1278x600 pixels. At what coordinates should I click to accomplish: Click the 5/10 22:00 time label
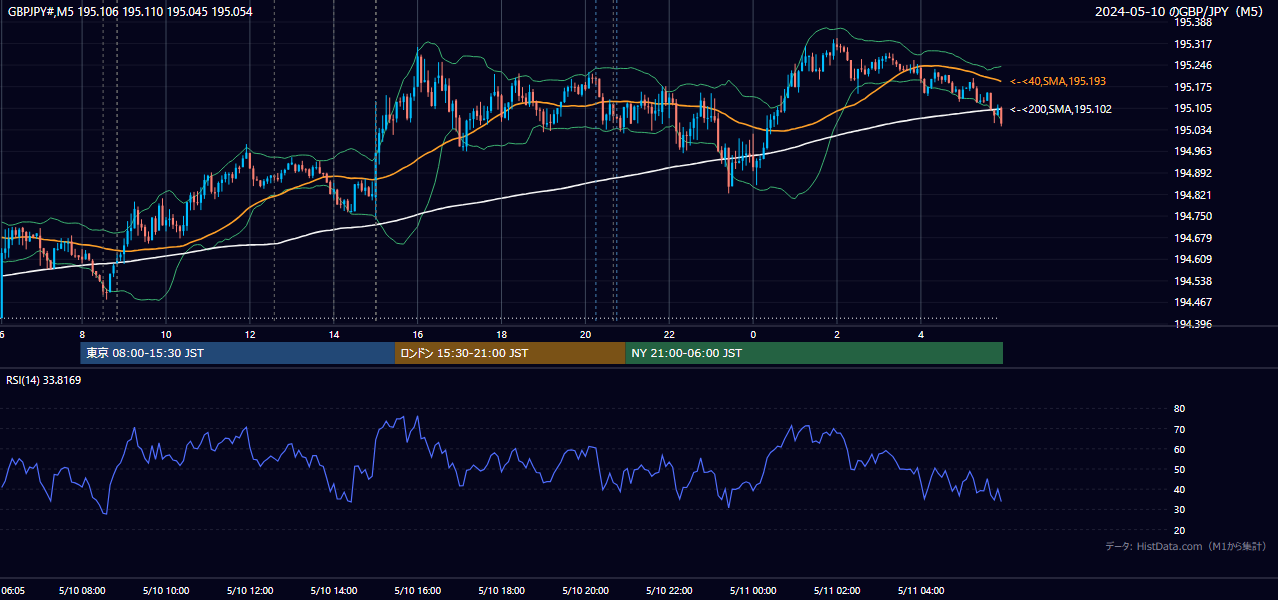click(670, 591)
